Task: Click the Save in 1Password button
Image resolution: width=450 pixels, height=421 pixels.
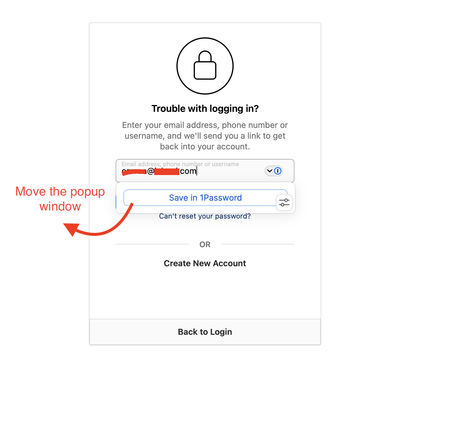Action: coord(205,198)
